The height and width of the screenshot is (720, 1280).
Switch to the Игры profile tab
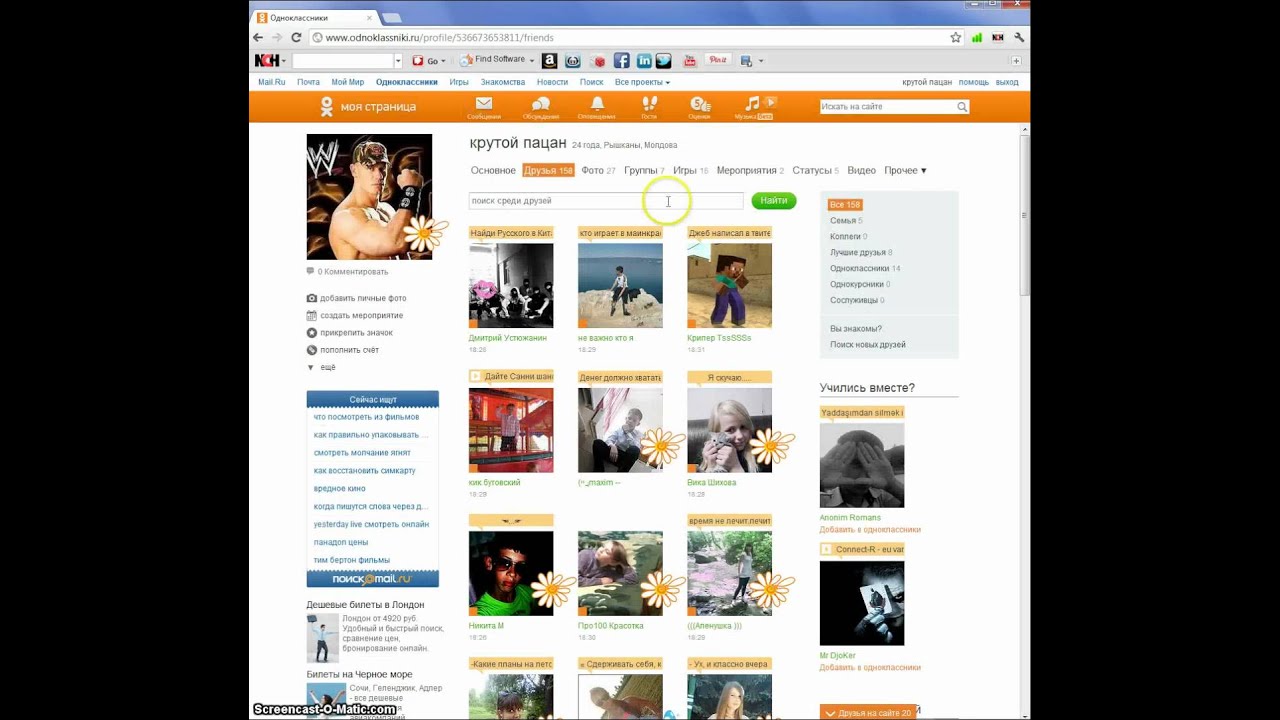[690, 171]
